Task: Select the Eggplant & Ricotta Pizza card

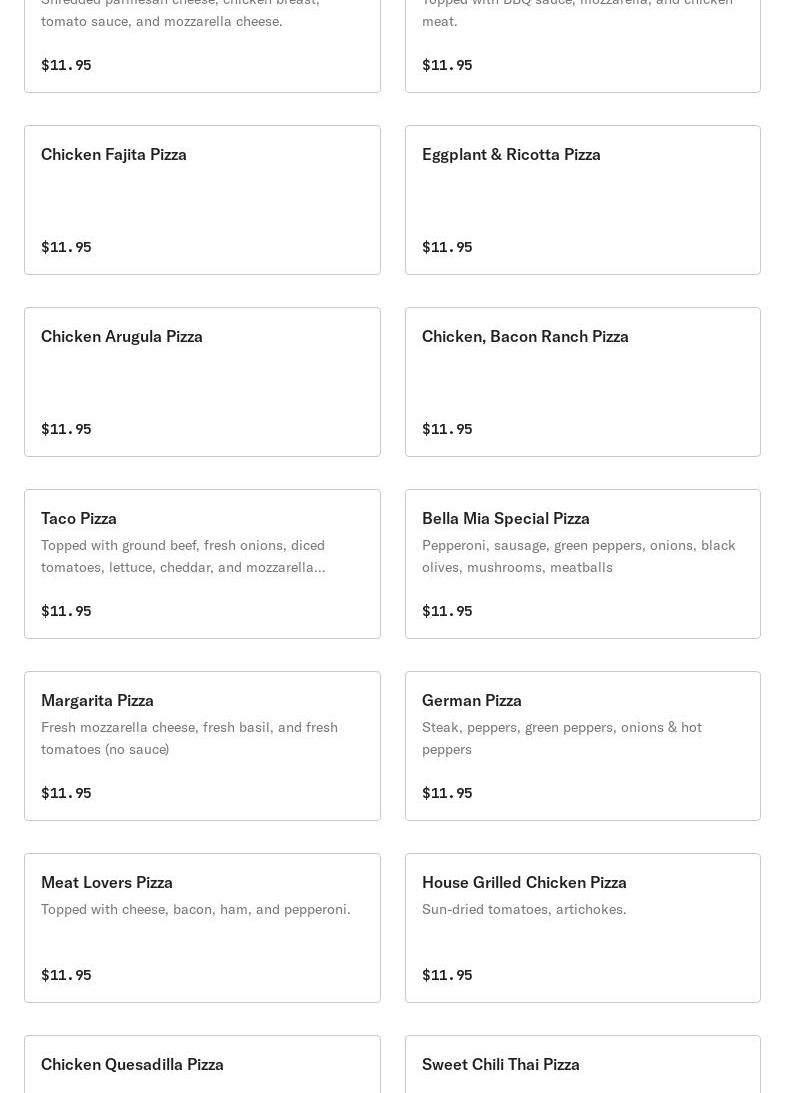Action: tap(583, 200)
